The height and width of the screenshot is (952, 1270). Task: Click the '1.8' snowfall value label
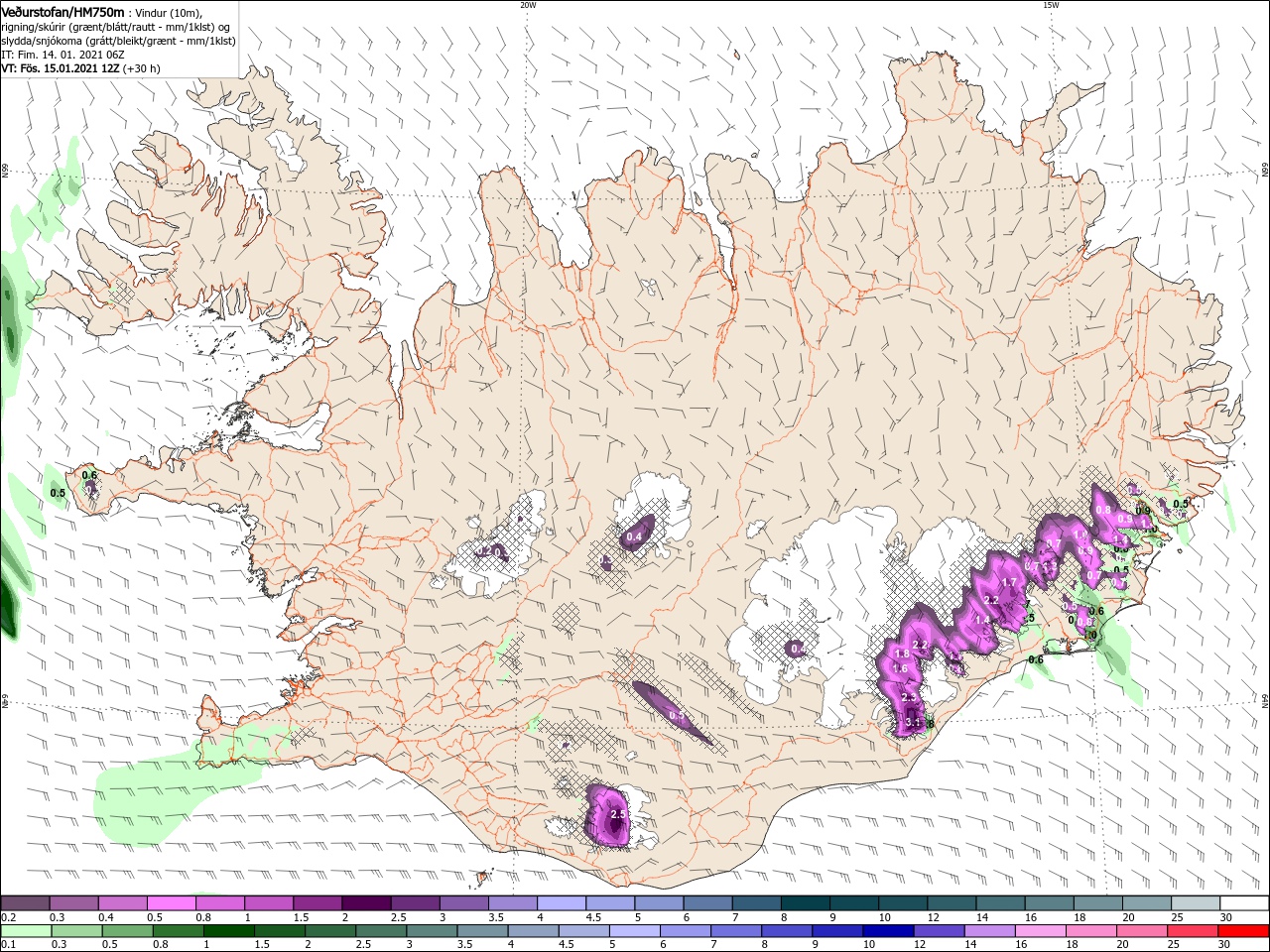click(x=902, y=654)
